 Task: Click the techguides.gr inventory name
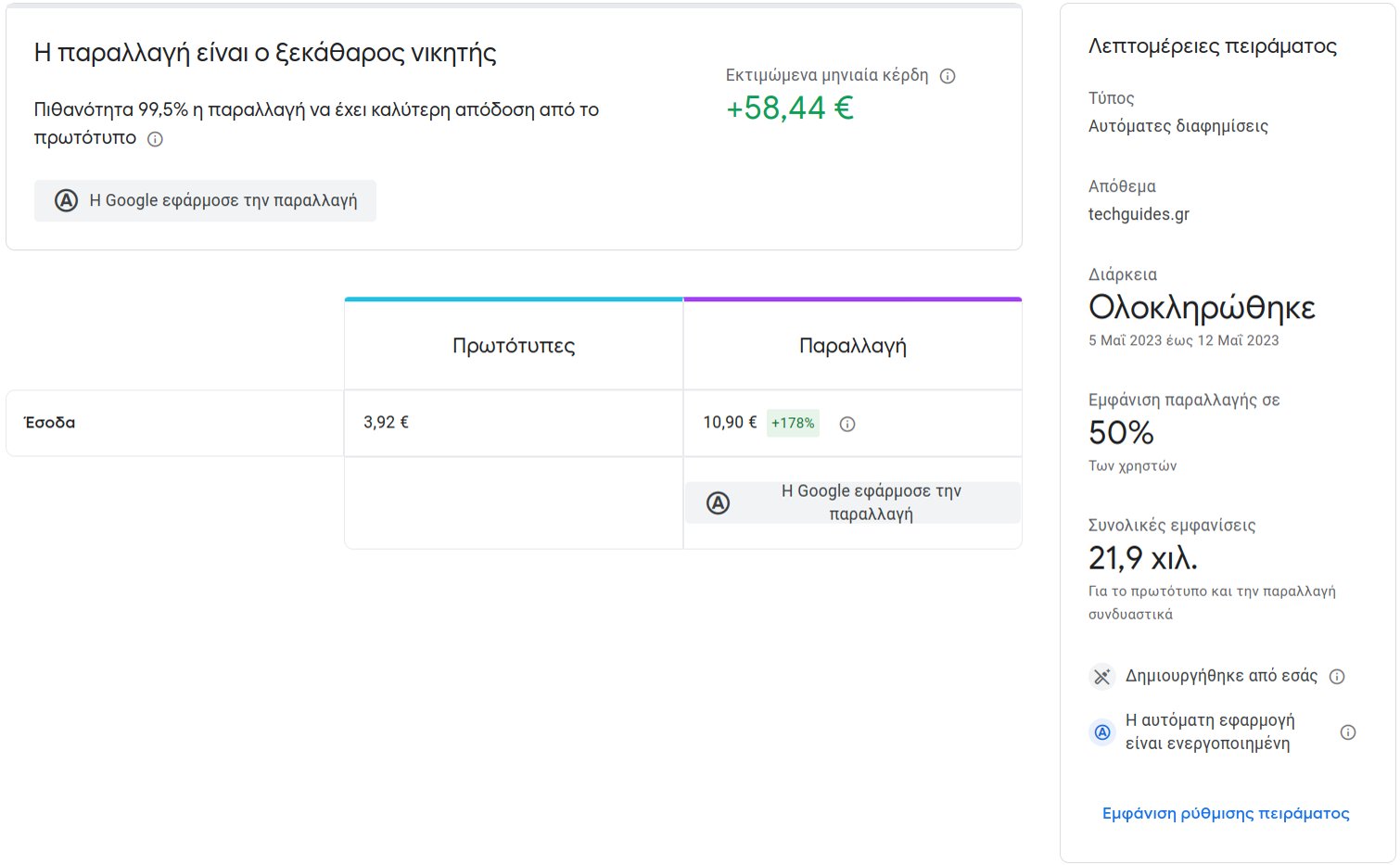1139,214
